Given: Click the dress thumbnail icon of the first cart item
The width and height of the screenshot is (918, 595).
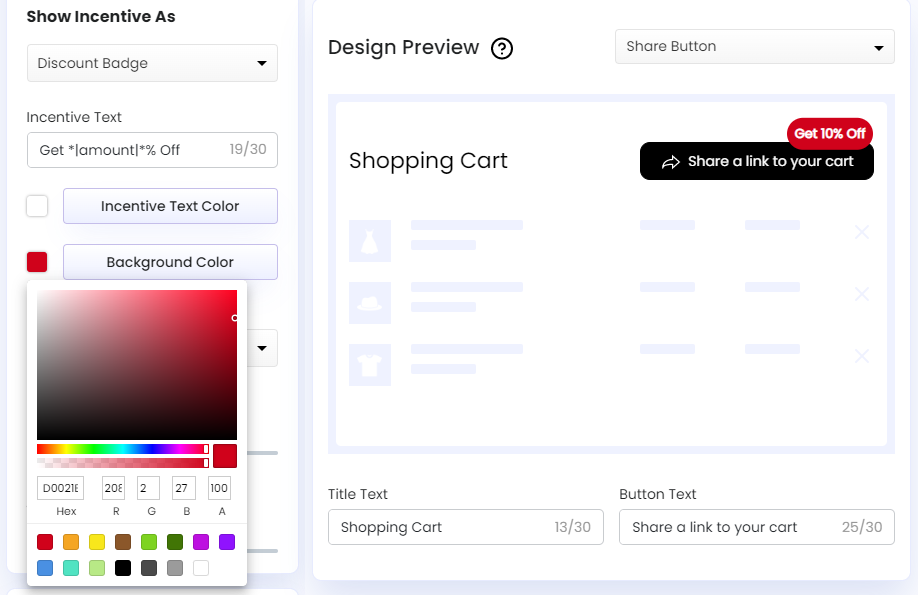Looking at the screenshot, I should [370, 241].
